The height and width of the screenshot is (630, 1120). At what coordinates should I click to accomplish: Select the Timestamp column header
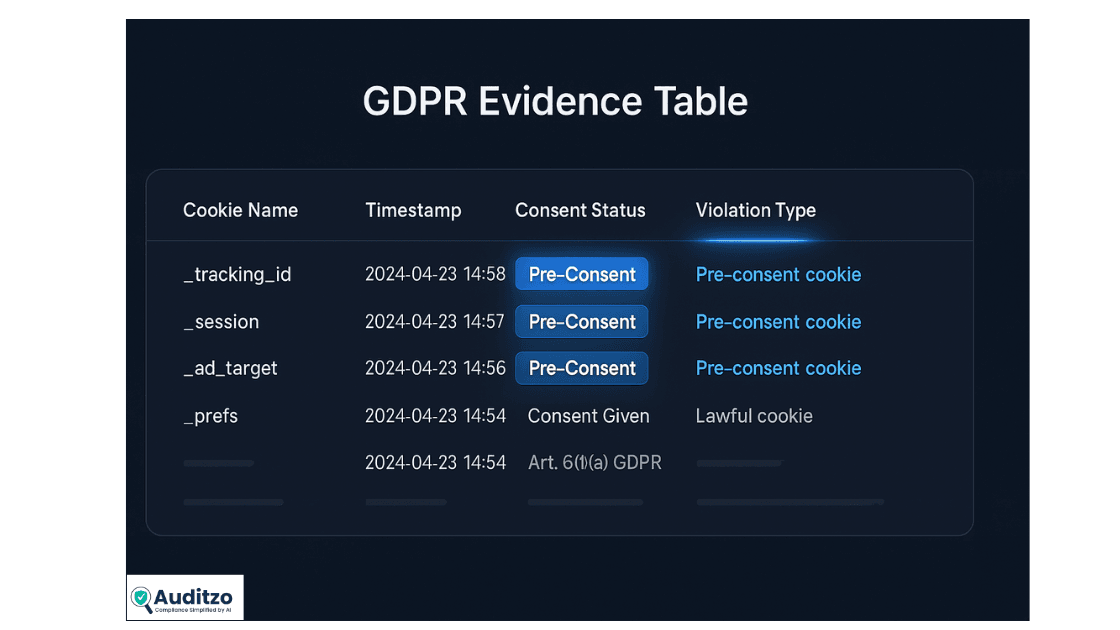(x=413, y=210)
